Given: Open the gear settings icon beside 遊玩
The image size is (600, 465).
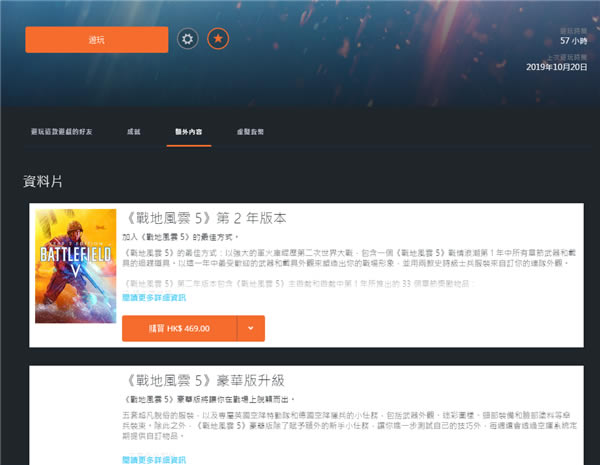Looking at the screenshot, I should click(x=187, y=39).
